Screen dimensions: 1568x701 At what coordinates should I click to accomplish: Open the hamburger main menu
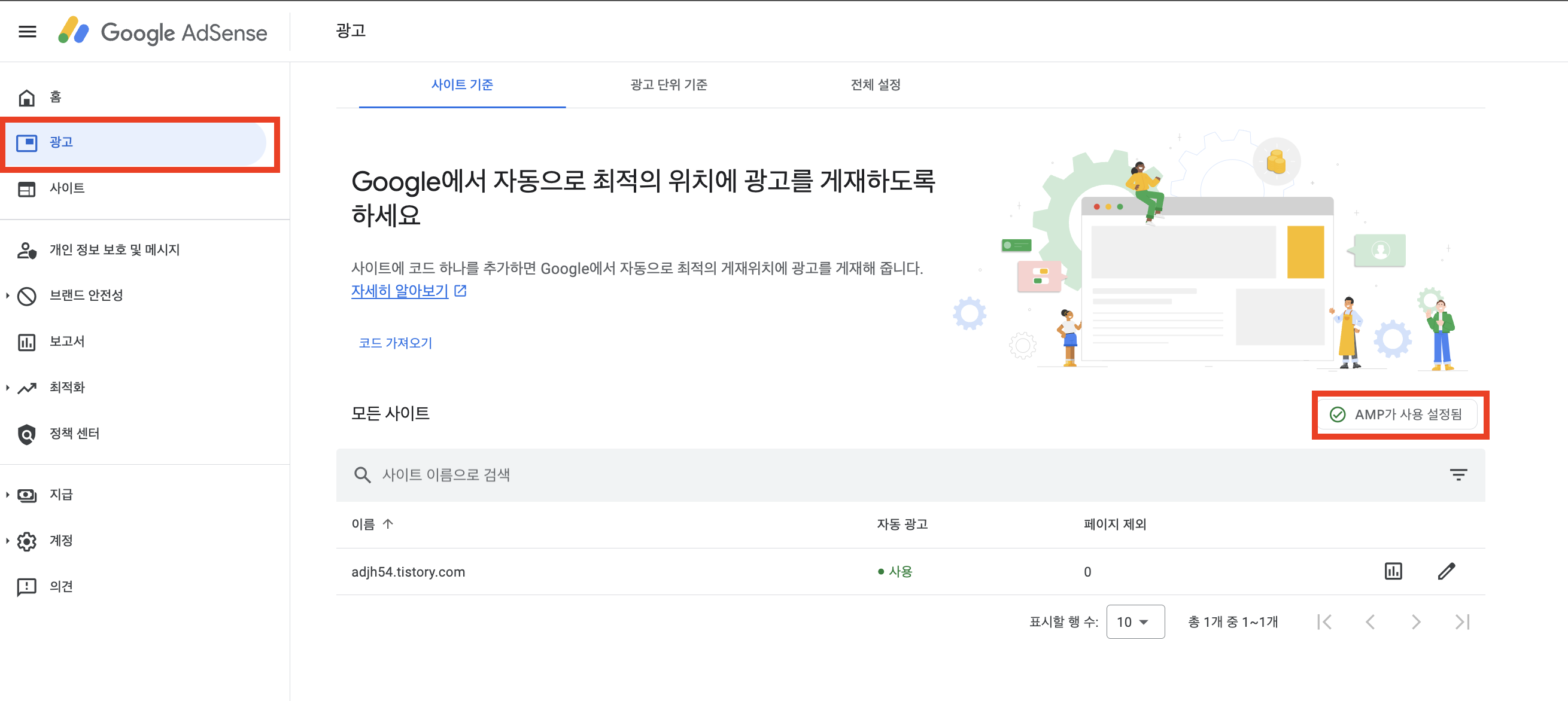28,32
